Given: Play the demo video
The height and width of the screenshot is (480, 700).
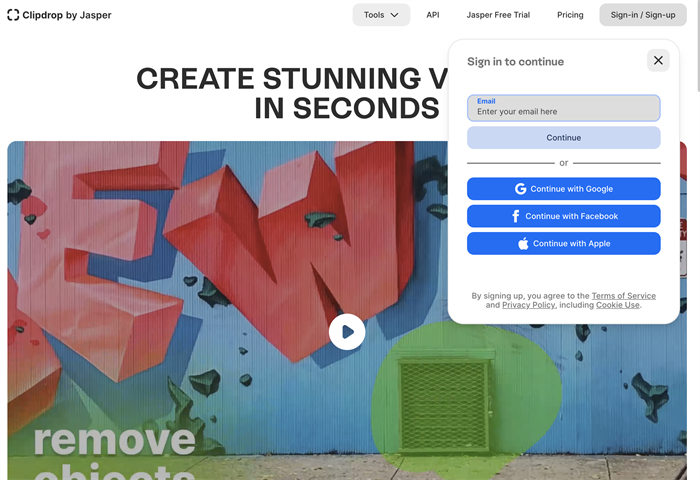Looking at the screenshot, I should (347, 332).
